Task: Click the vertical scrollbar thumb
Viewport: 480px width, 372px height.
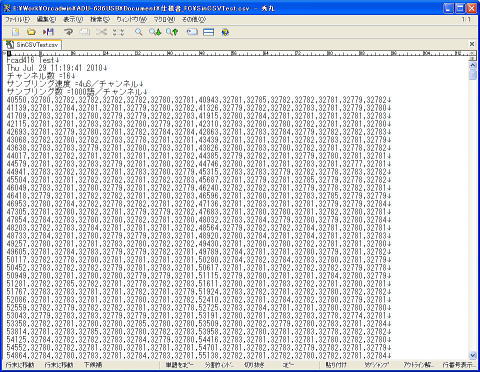Action: pyautogui.click(x=473, y=74)
